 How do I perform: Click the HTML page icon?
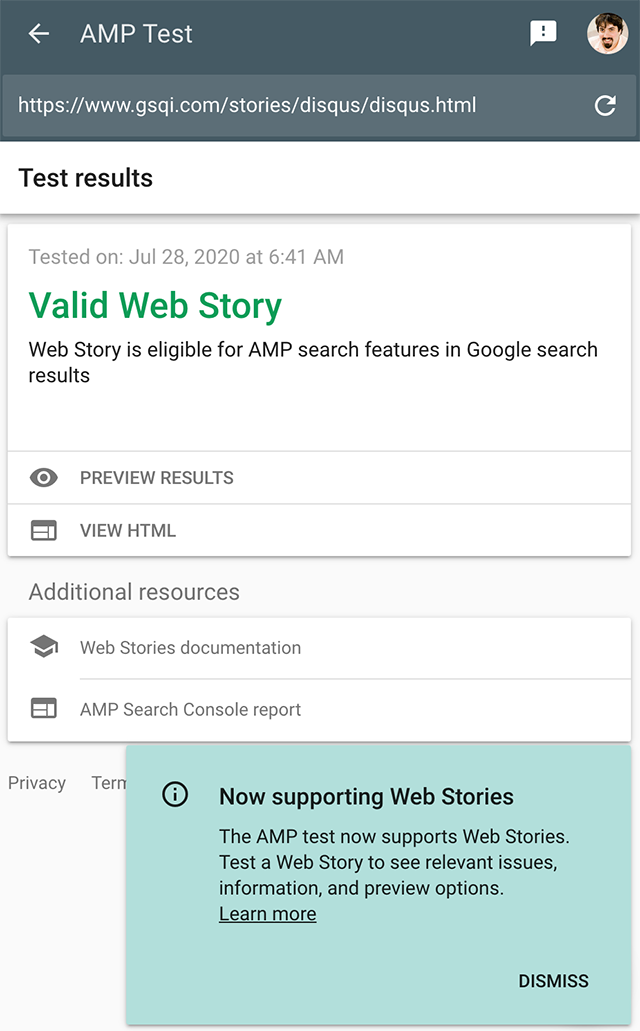point(44,531)
